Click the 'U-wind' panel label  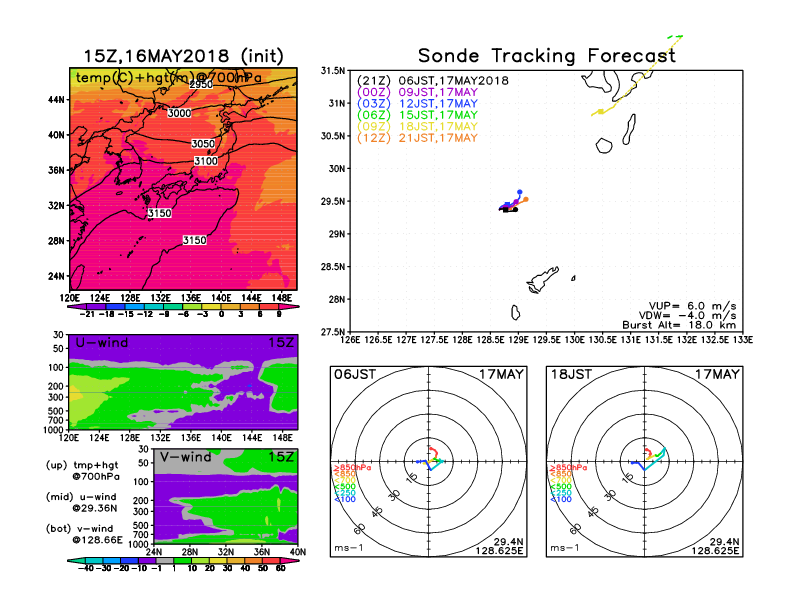[x=102, y=343]
